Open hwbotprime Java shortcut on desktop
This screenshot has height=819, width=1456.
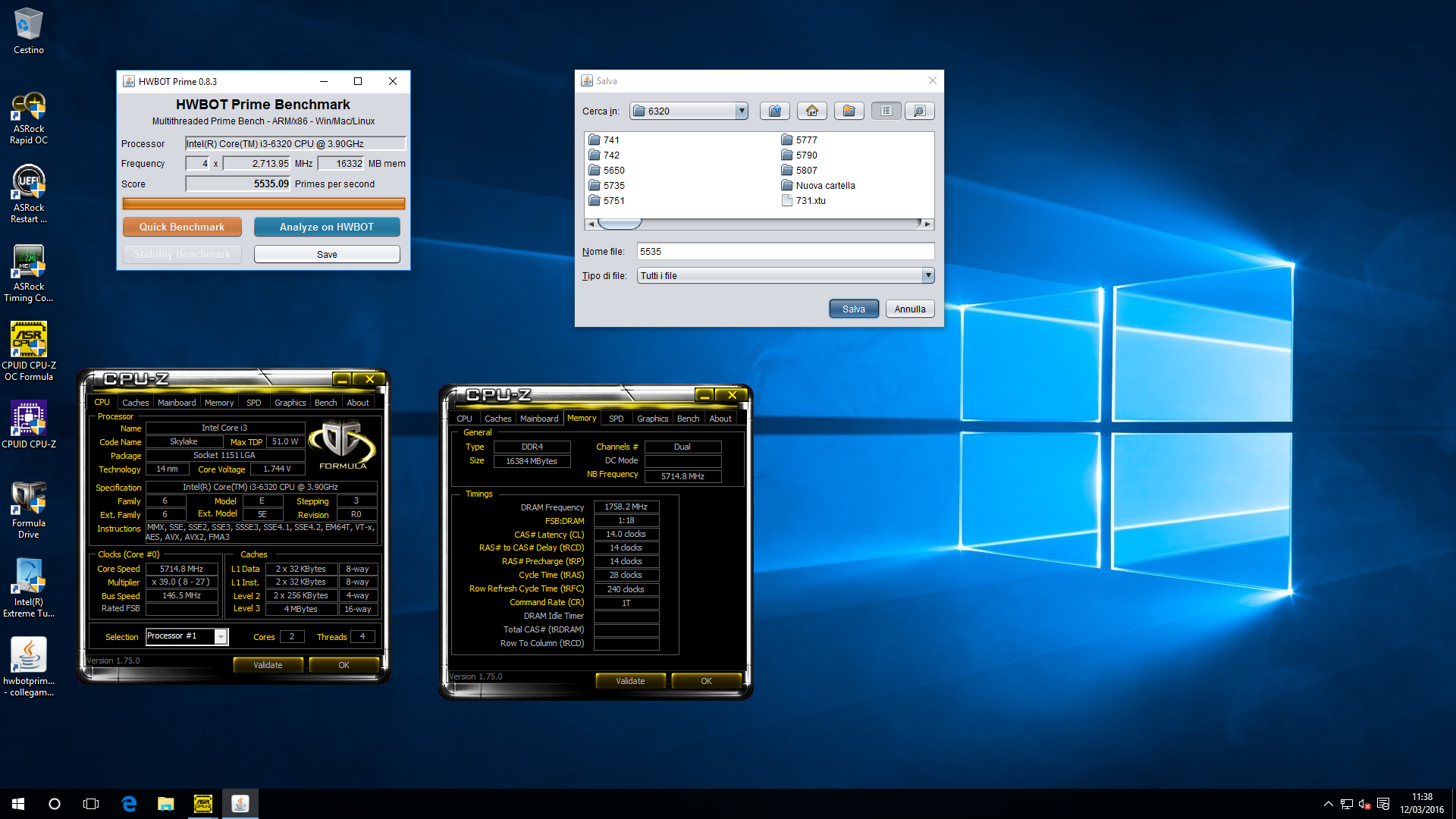point(29,667)
